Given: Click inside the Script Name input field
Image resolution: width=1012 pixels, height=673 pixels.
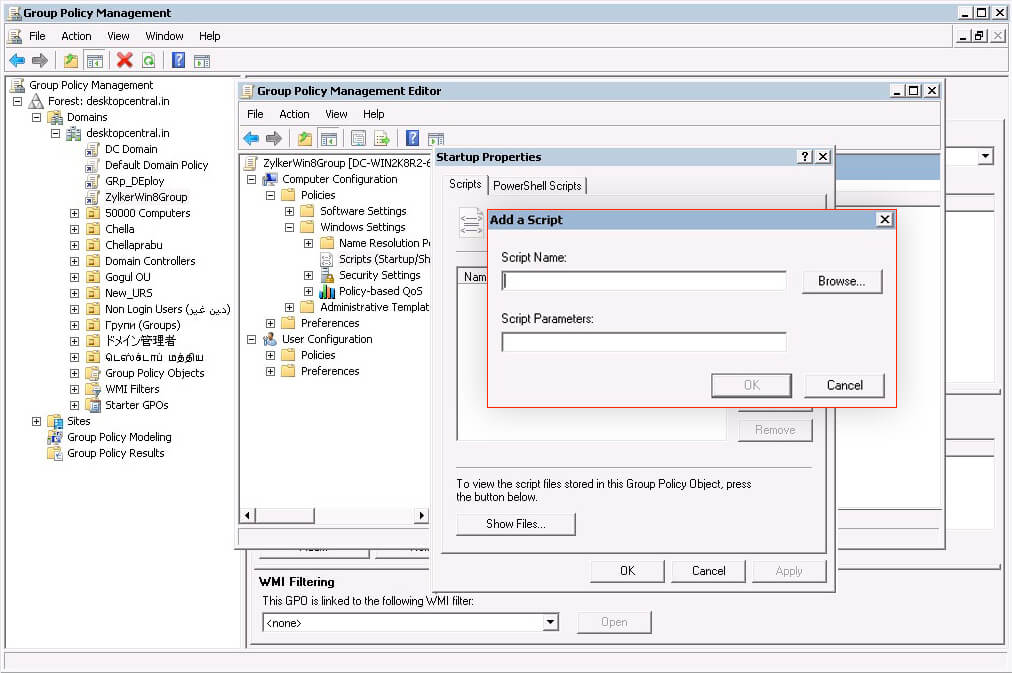Looking at the screenshot, I should pos(643,282).
